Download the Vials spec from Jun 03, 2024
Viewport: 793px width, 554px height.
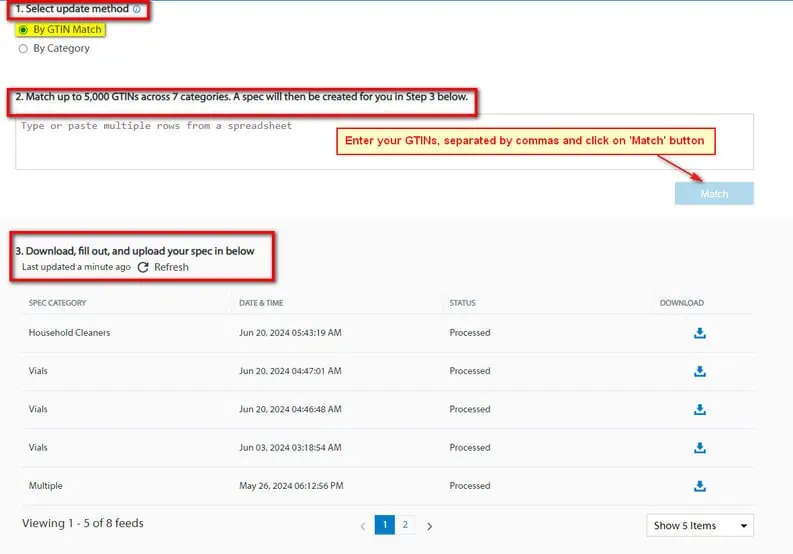(700, 448)
